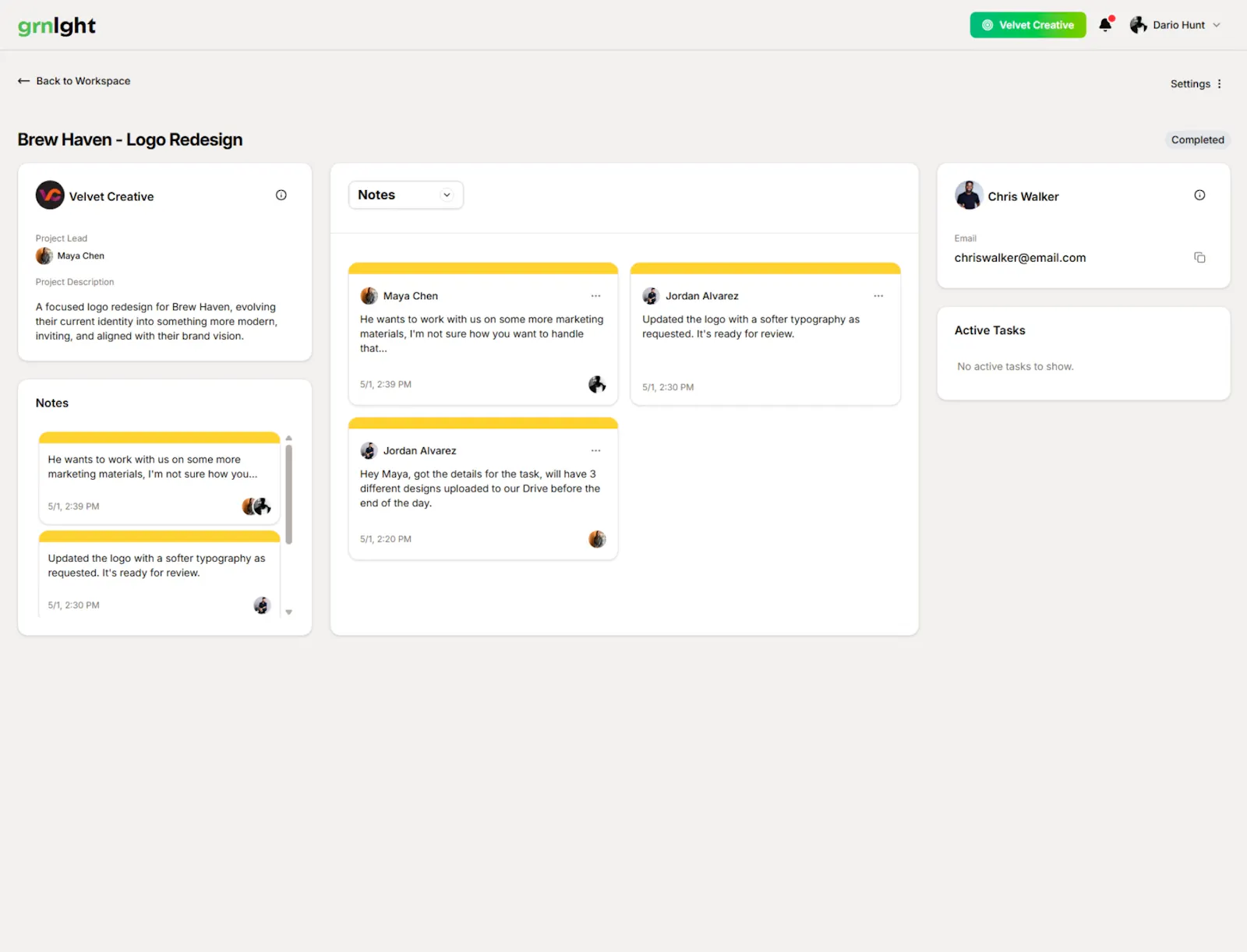Click project lead Maya Chen avatar

tap(44, 256)
